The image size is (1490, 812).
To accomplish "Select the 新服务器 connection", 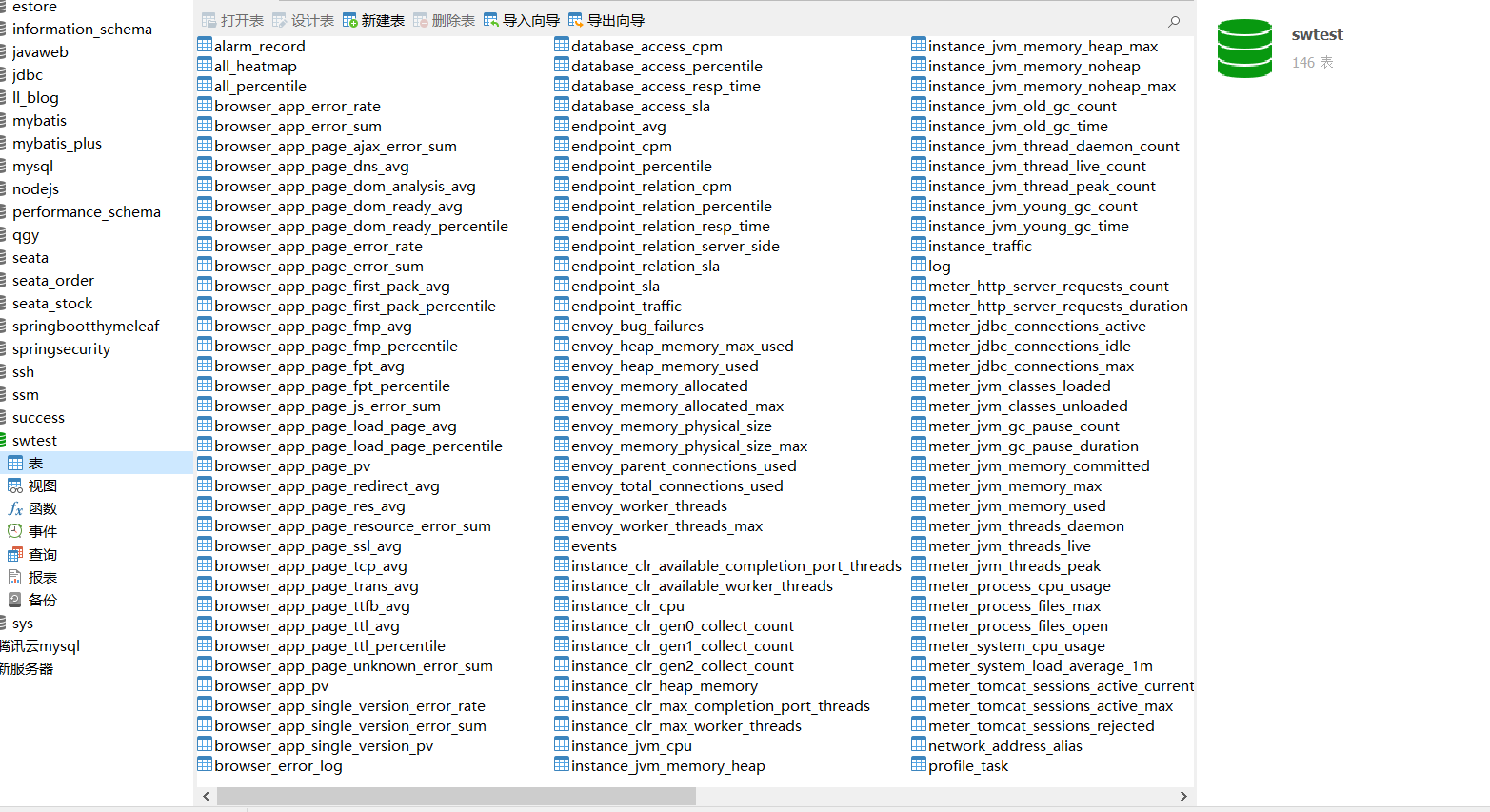I will coord(27,668).
